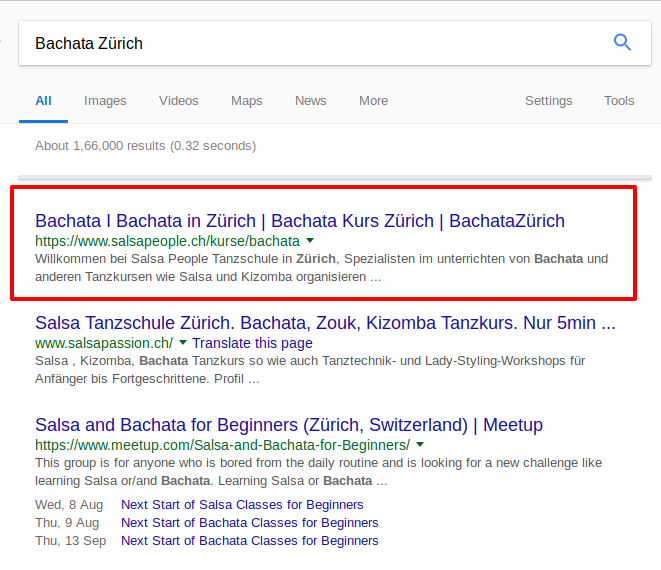661x570 pixels.
Task: Open the Videos tab
Action: tap(178, 101)
